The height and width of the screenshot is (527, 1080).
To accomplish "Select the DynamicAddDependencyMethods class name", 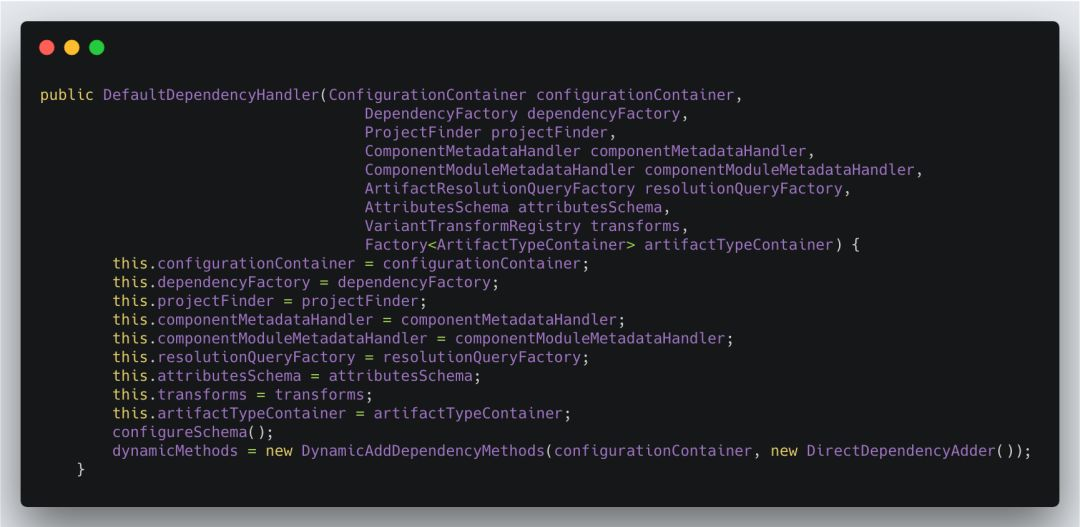I will (x=423, y=451).
